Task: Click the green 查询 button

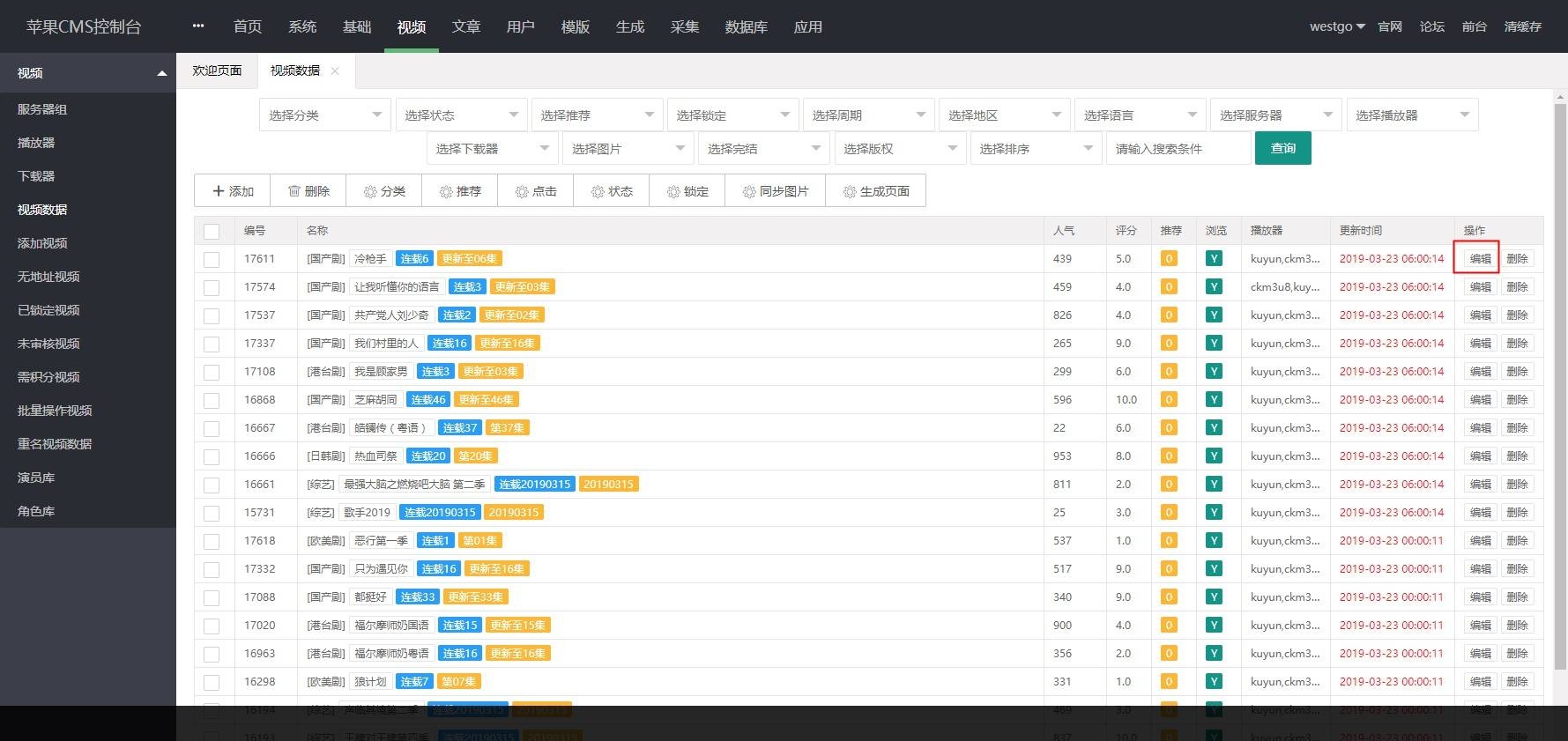Action: click(1283, 149)
